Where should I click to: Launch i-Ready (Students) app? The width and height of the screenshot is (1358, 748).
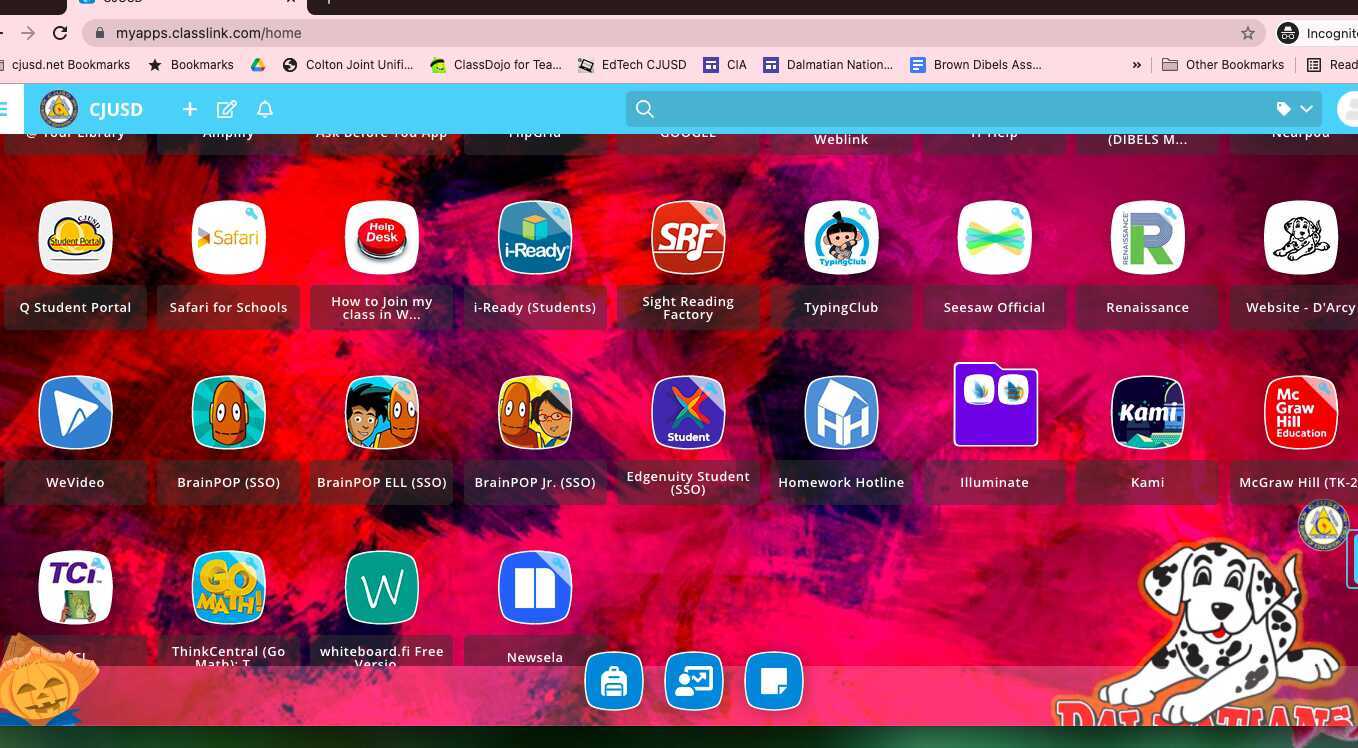(x=534, y=237)
